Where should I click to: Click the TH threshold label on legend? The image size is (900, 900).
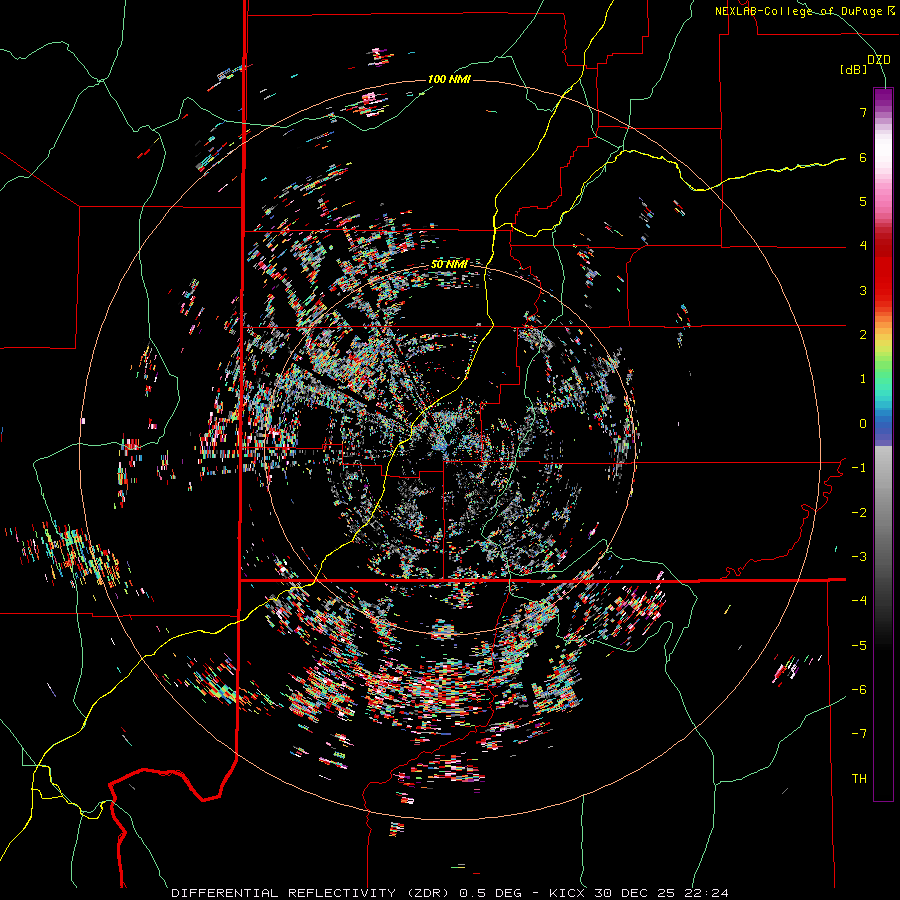(859, 779)
